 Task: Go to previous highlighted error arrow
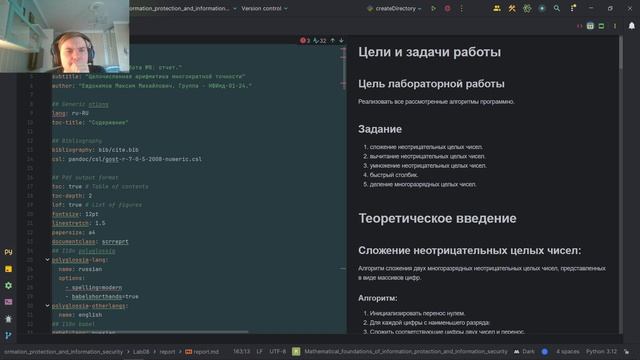click(x=332, y=40)
